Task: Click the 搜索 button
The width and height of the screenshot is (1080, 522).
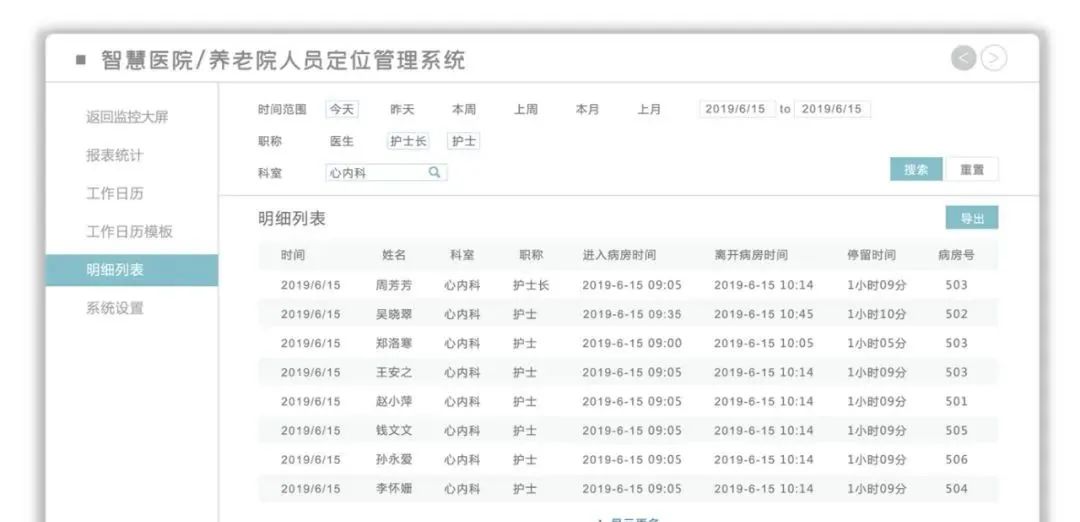Action: pos(915,170)
